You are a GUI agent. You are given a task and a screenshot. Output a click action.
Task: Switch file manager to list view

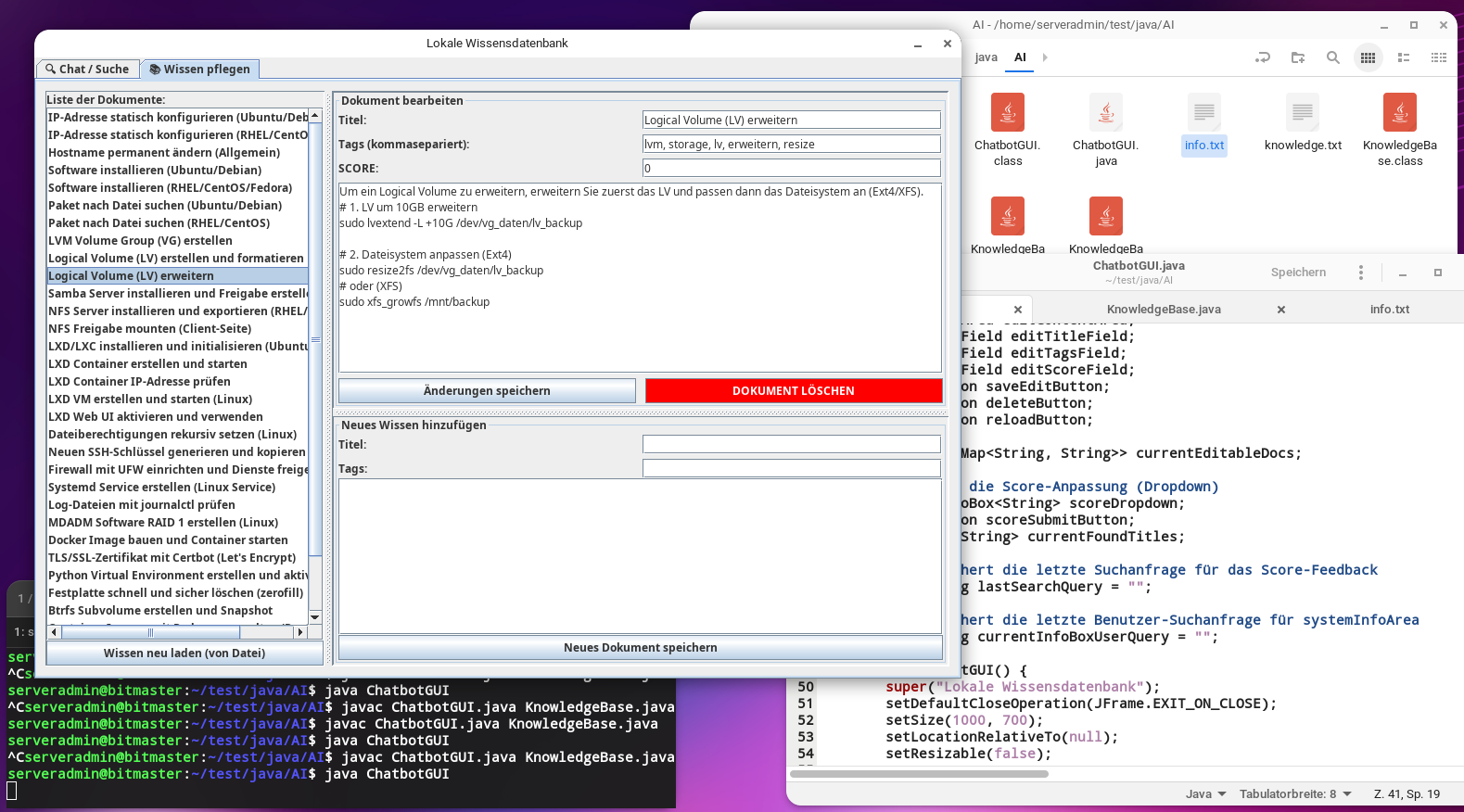(1404, 57)
